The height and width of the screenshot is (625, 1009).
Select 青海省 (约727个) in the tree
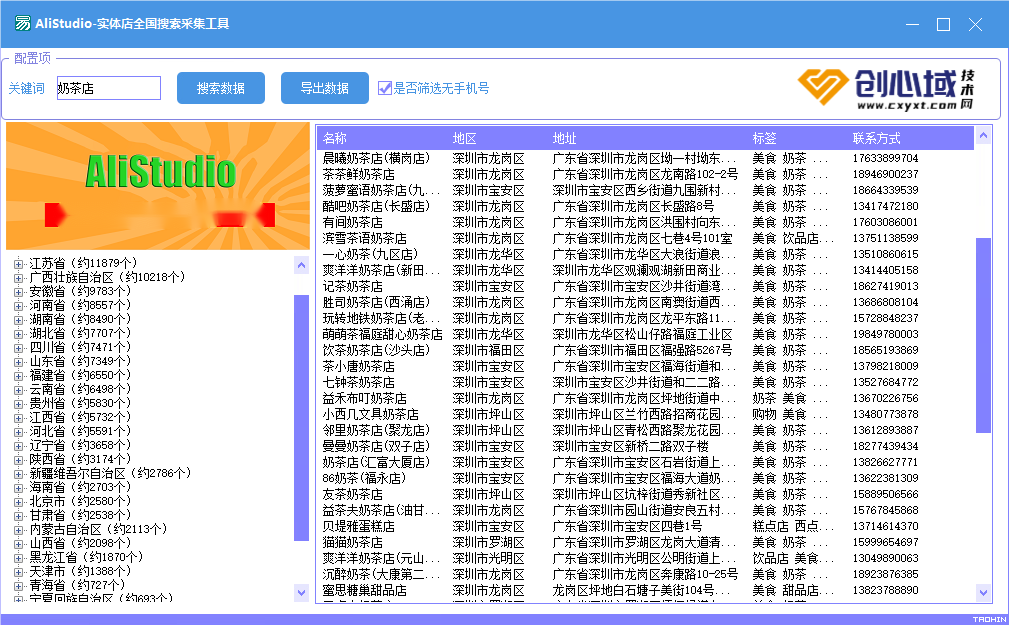(77, 586)
